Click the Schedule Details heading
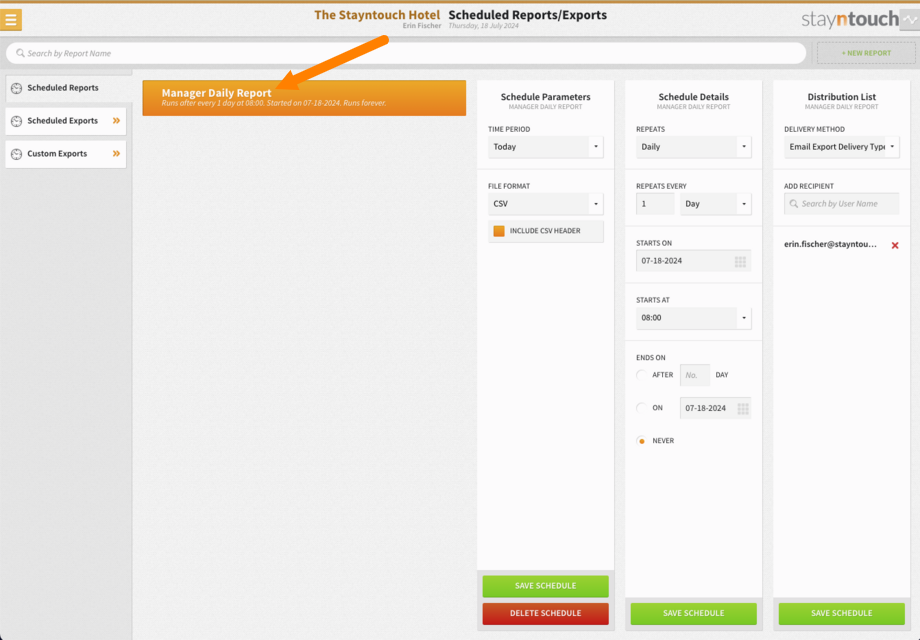Viewport: 920px width, 640px height. [694, 97]
